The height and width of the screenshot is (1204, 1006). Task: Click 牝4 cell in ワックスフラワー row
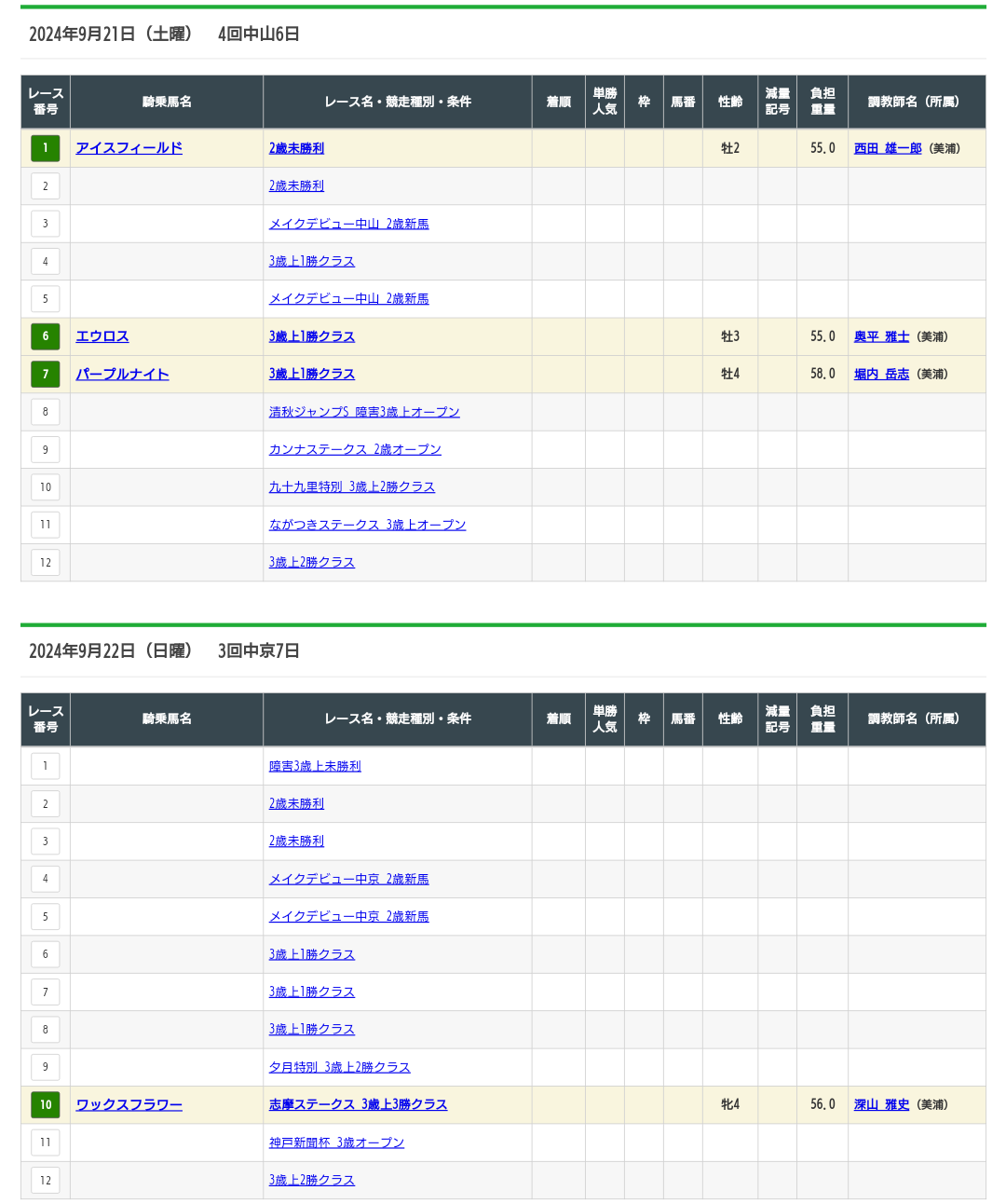pyautogui.click(x=730, y=1104)
